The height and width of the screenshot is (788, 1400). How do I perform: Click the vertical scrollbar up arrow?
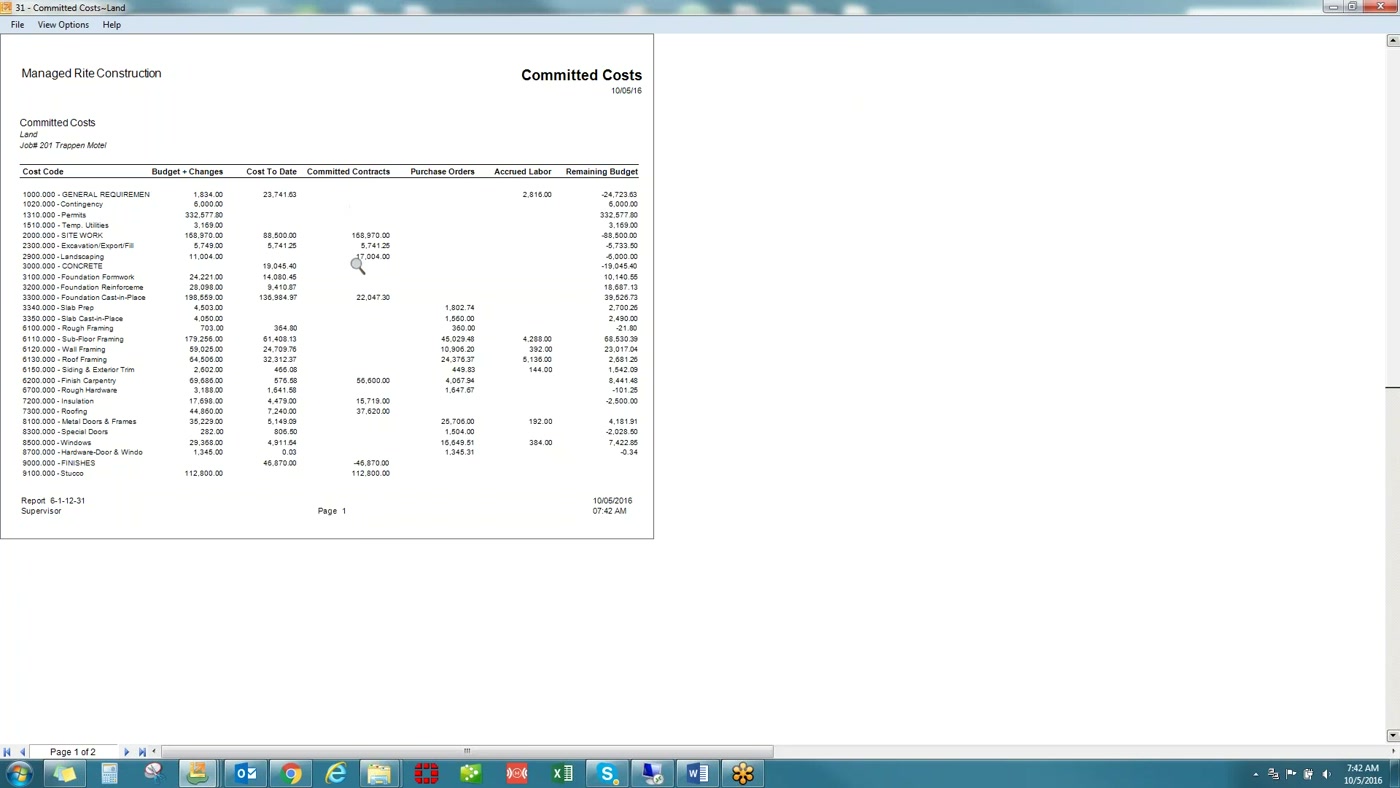click(1393, 40)
